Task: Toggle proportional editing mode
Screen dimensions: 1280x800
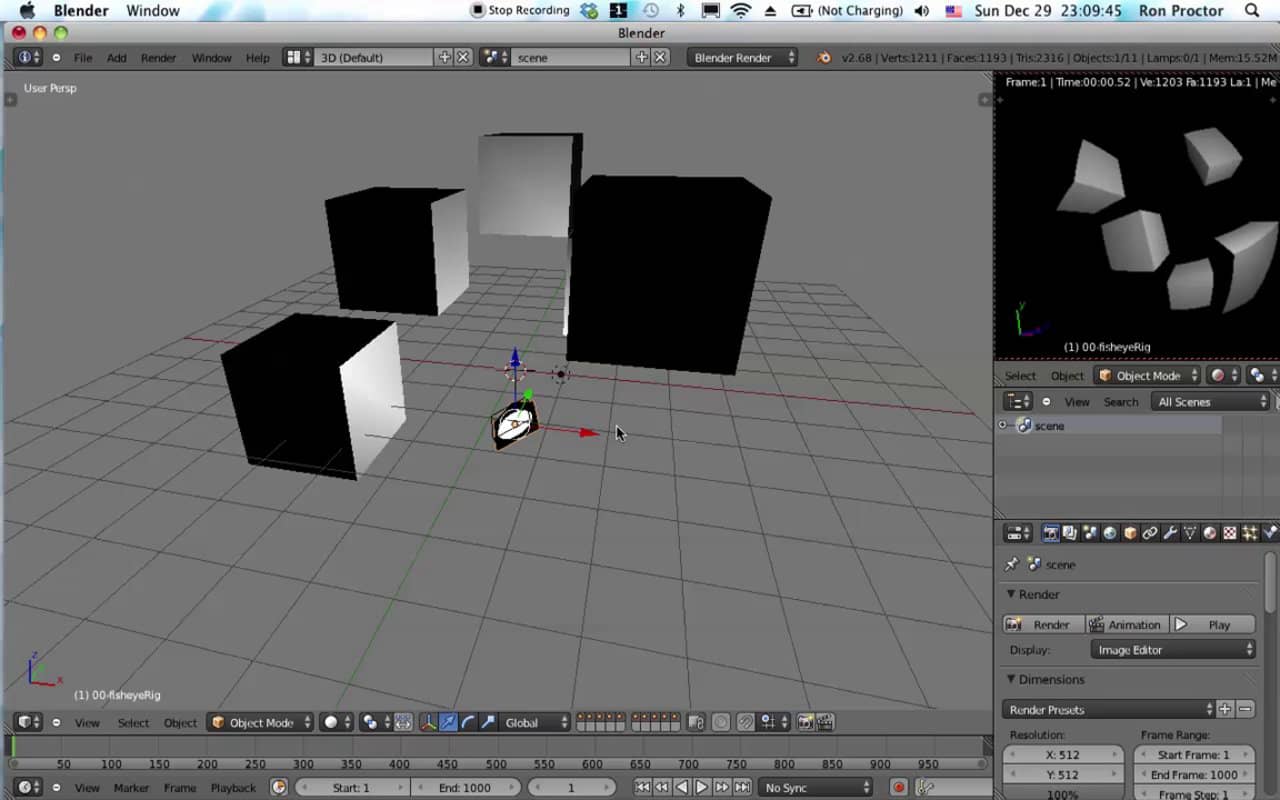Action: (x=721, y=722)
